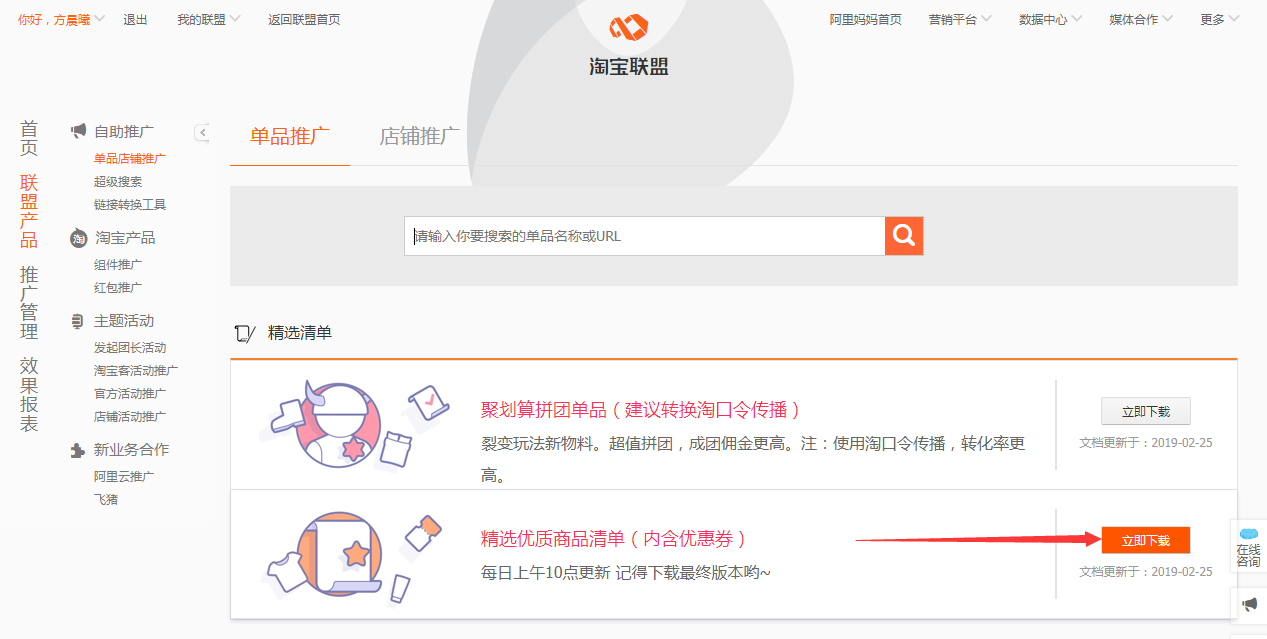Switch to the 店铺推广 tab
Image resolution: width=1267 pixels, height=639 pixels.
tap(419, 137)
